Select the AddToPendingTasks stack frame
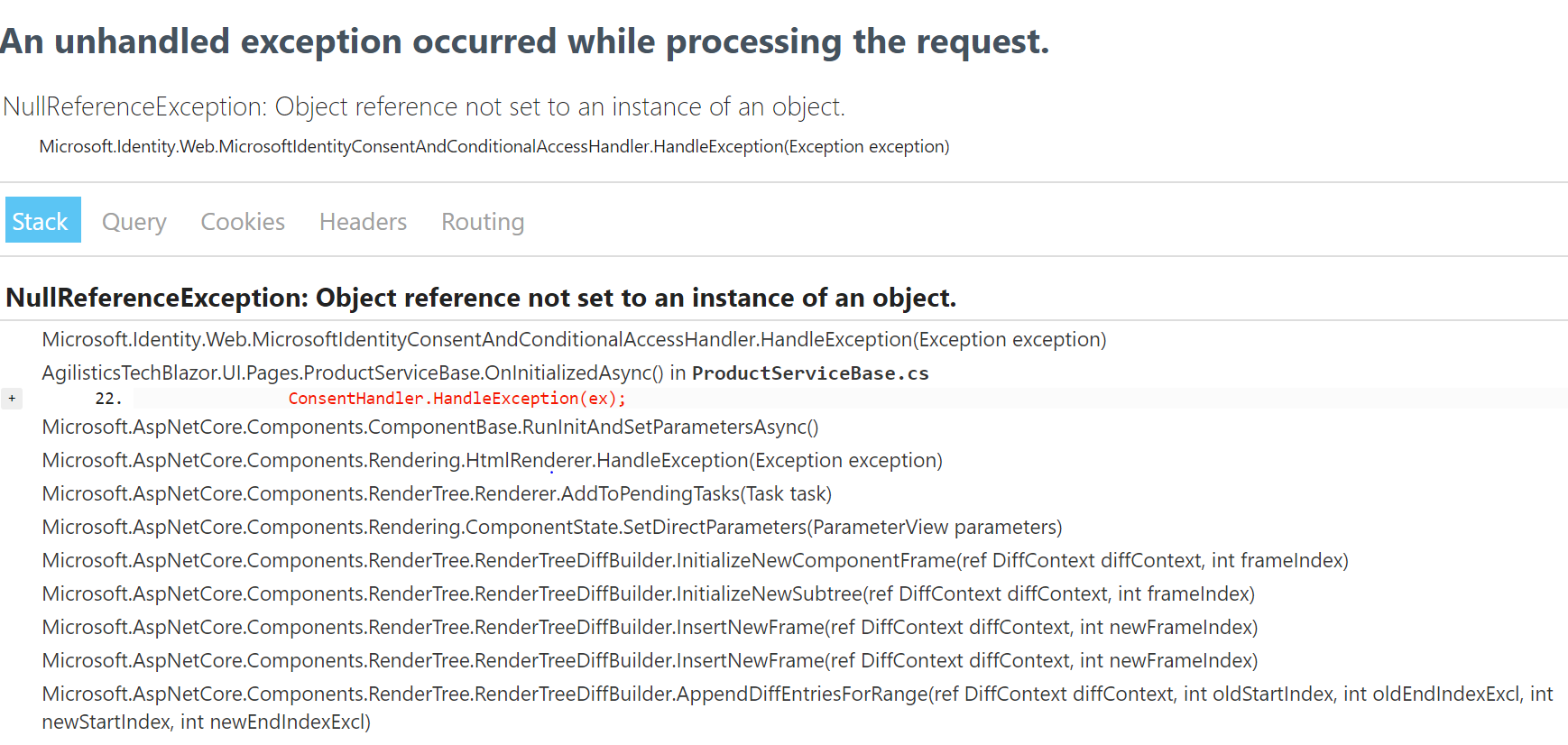This screenshot has width=1568, height=745. 436,493
